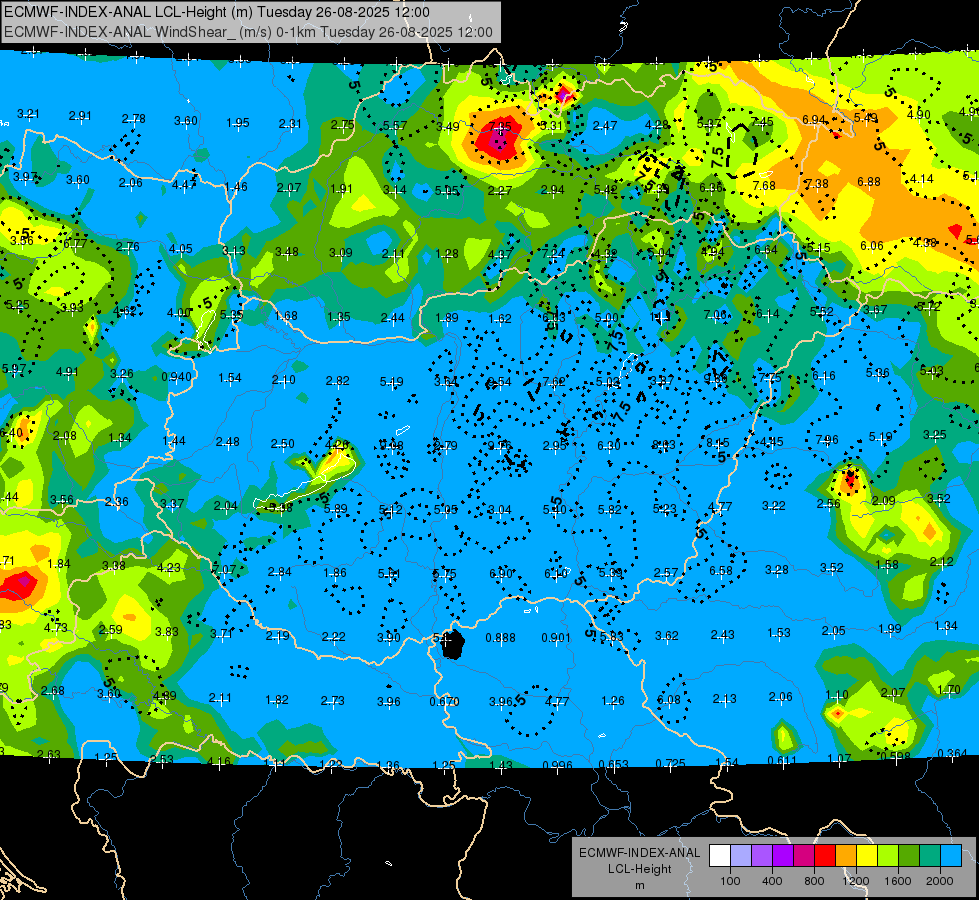Click the wind shear value 6.16
Viewport: 979px width, 900px height.
tap(824, 375)
